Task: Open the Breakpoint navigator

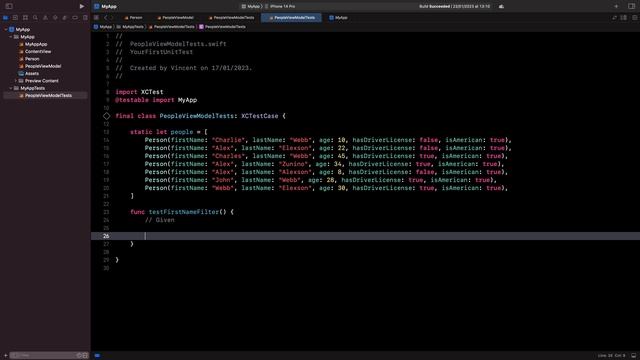Action: (75, 18)
